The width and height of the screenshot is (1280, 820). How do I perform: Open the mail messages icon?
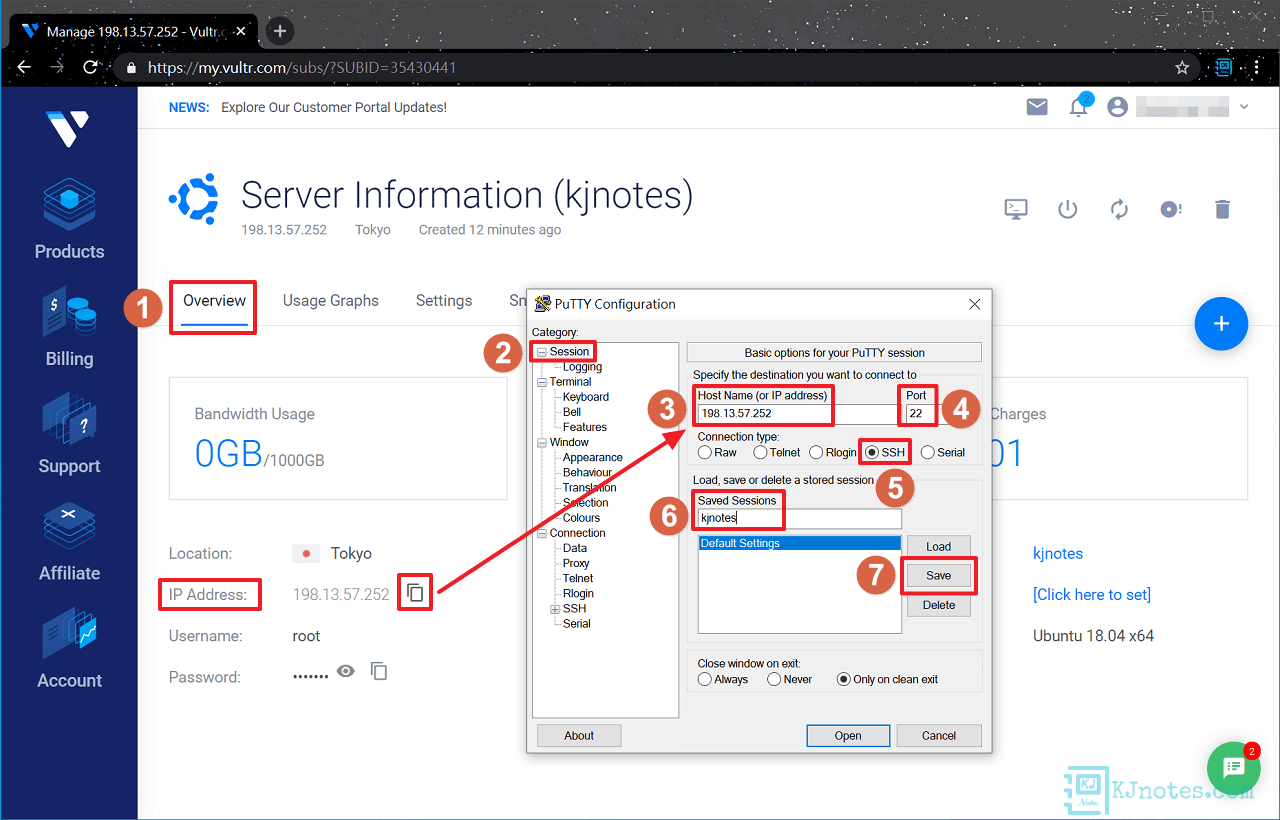(x=1037, y=107)
